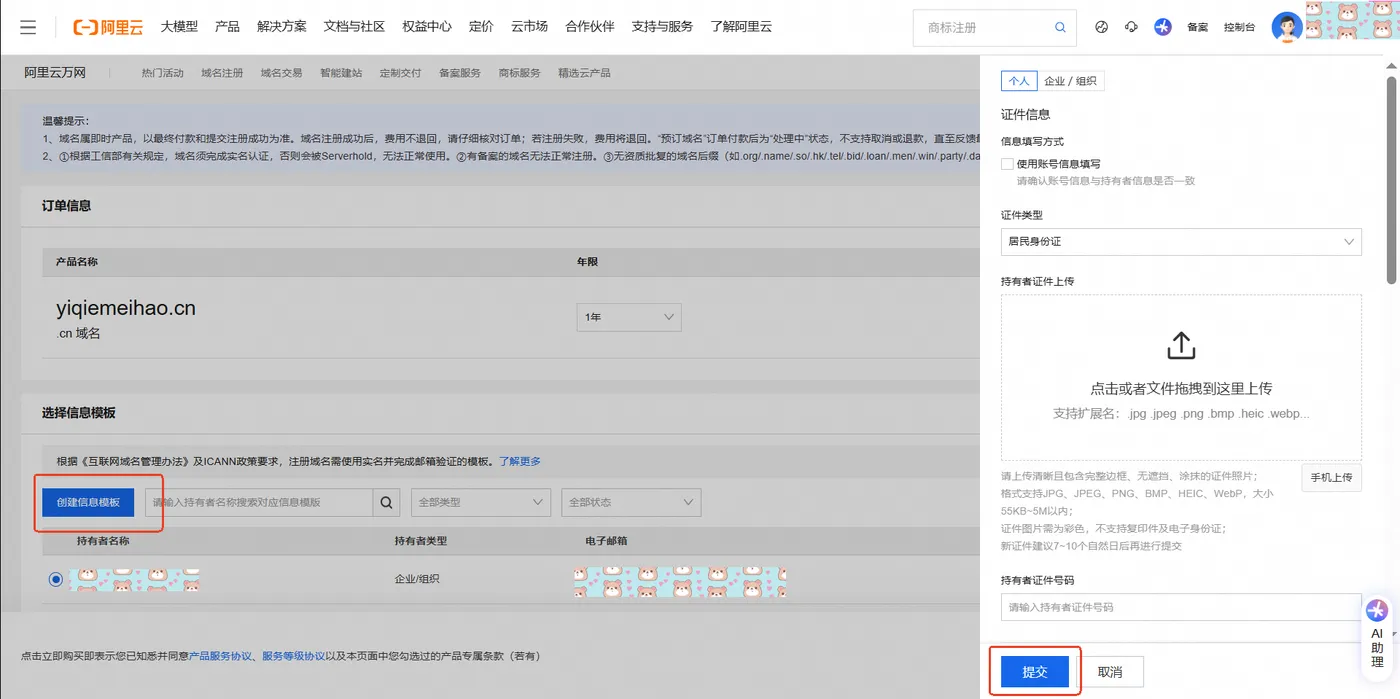Screen dimensions: 1400x699
Task: Go to 备案服务 tab
Action: coord(460,73)
